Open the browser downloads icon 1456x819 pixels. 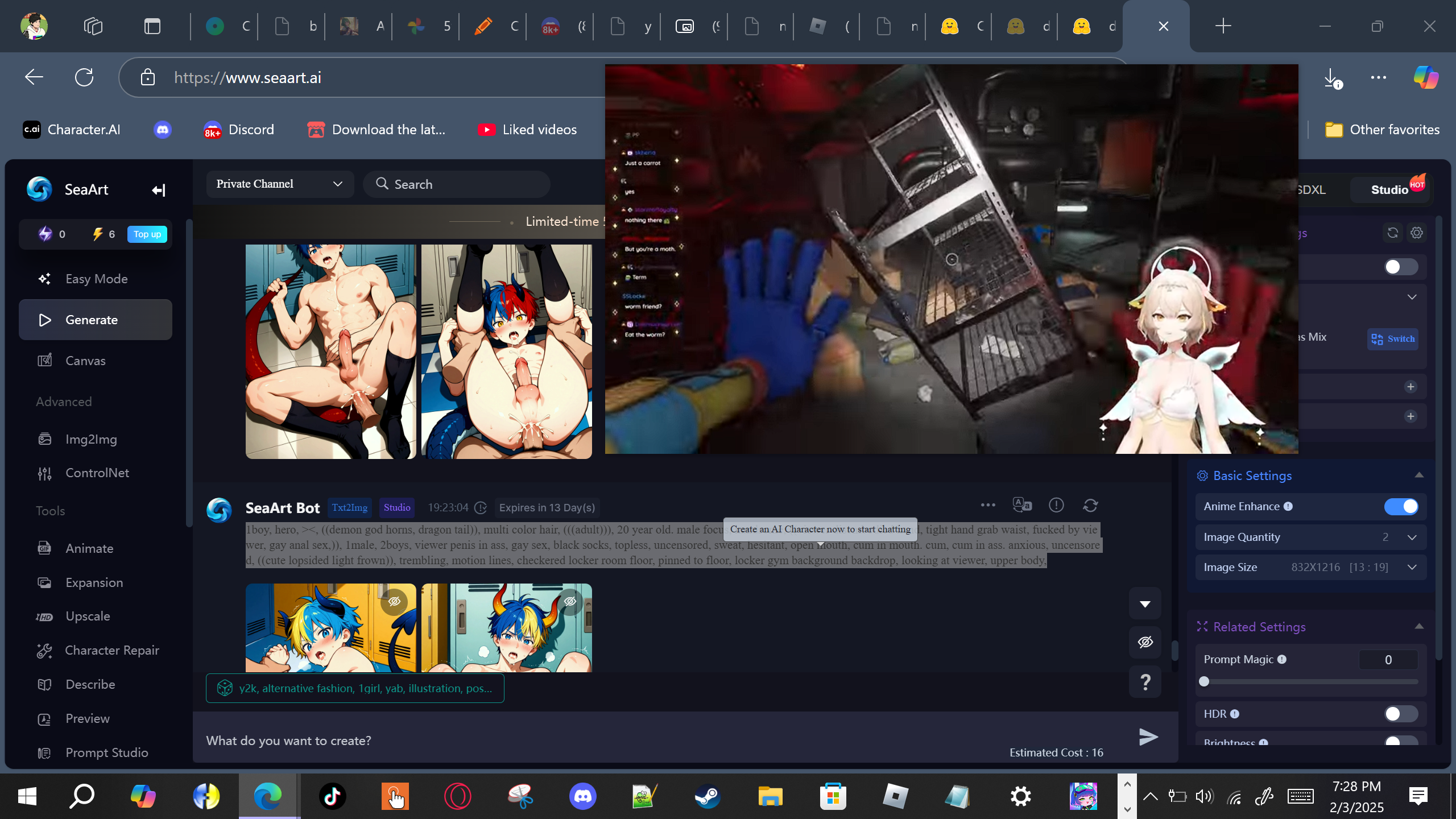pos(1332,78)
